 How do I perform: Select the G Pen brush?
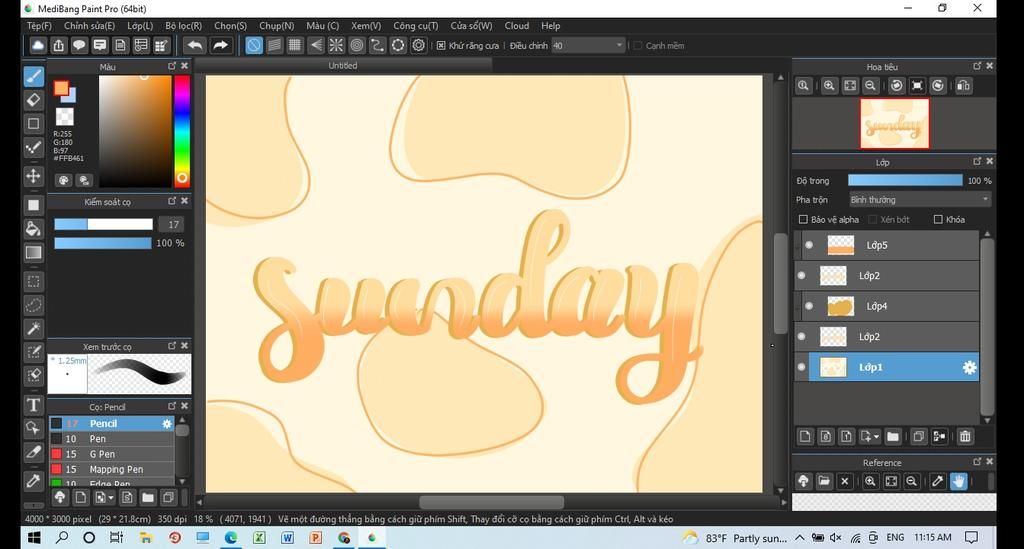click(112, 454)
